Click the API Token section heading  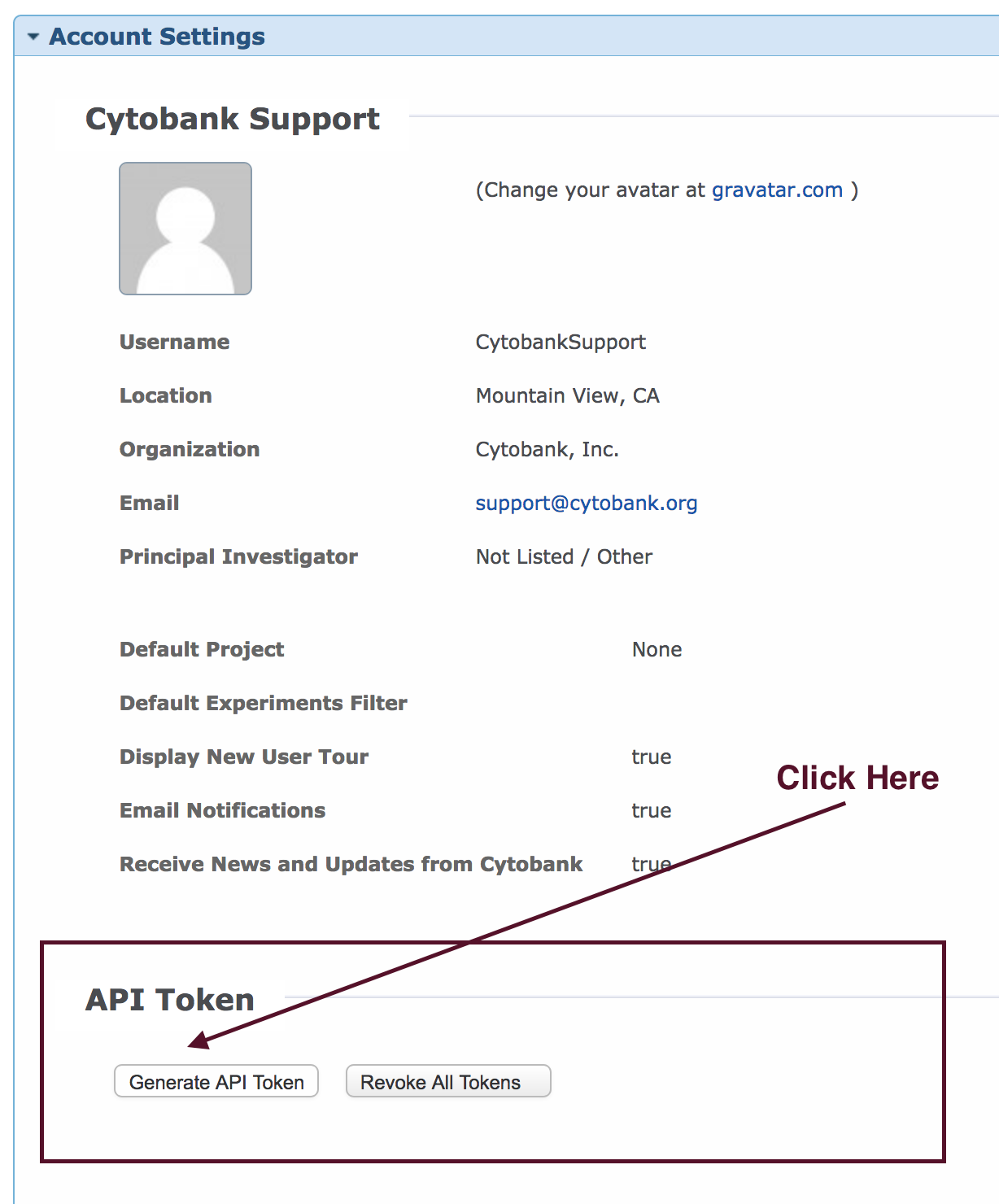click(170, 1000)
